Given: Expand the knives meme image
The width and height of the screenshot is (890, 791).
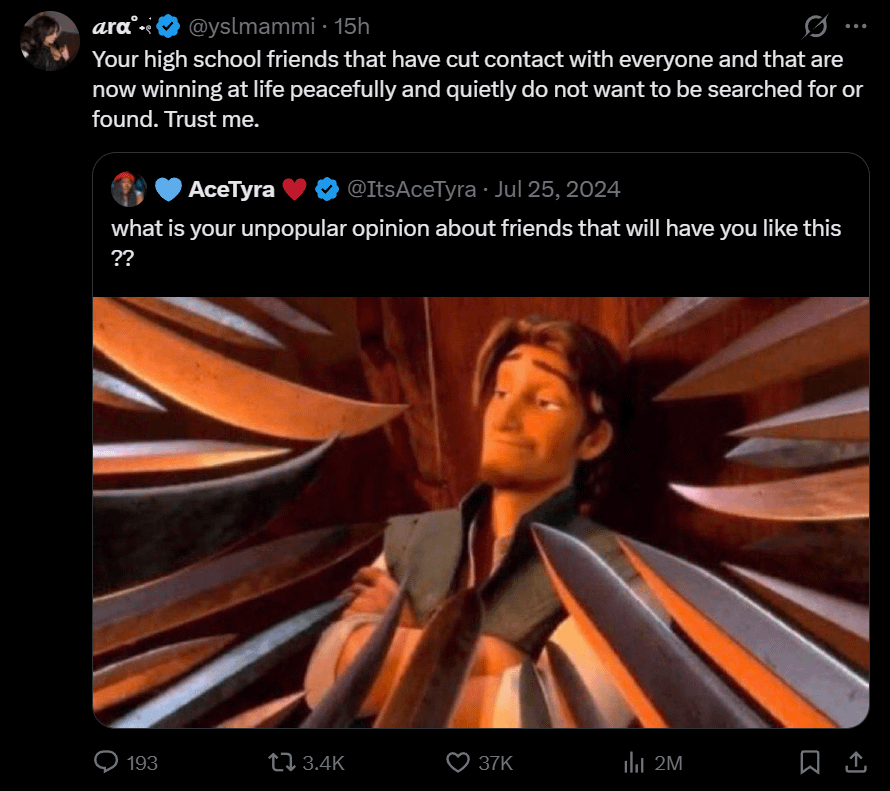Looking at the screenshot, I should [x=480, y=511].
